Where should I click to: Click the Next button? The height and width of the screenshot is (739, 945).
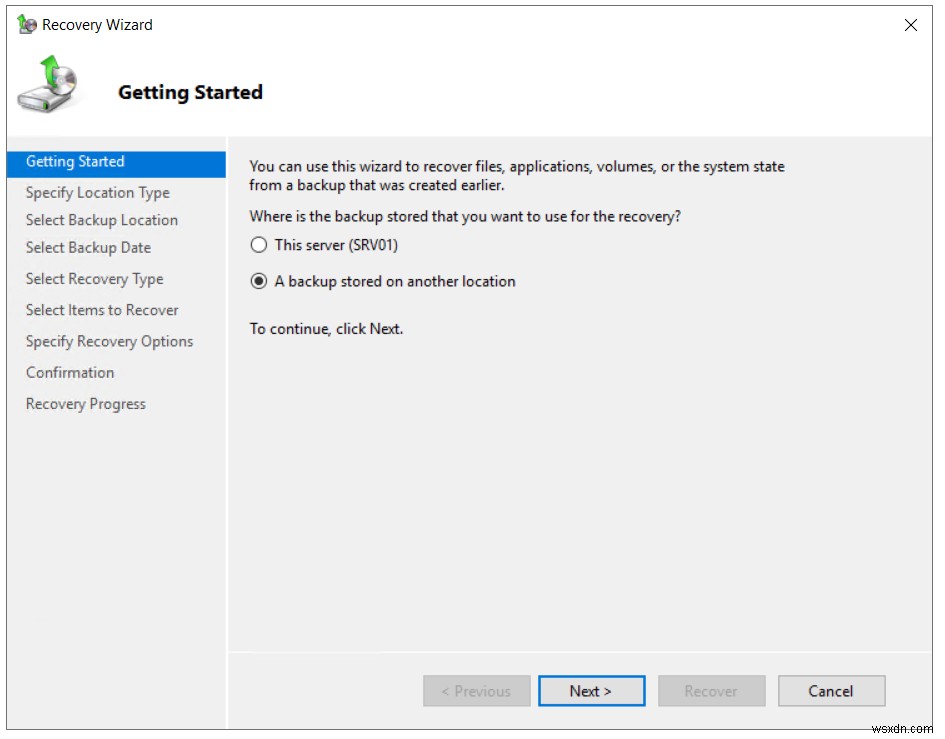pyautogui.click(x=591, y=690)
